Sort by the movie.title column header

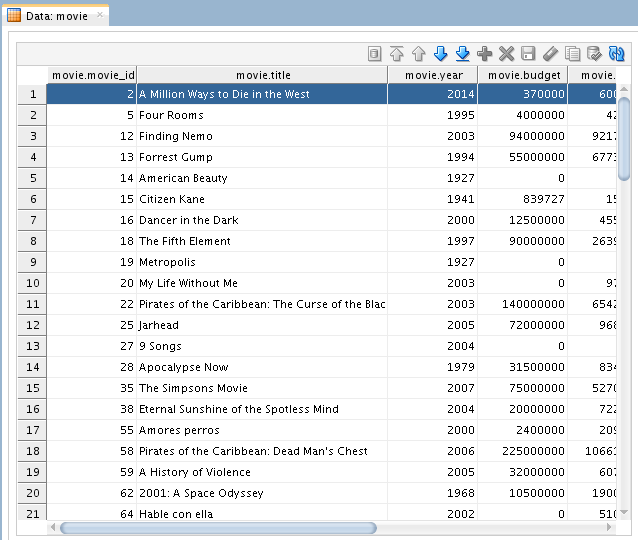(x=262, y=75)
